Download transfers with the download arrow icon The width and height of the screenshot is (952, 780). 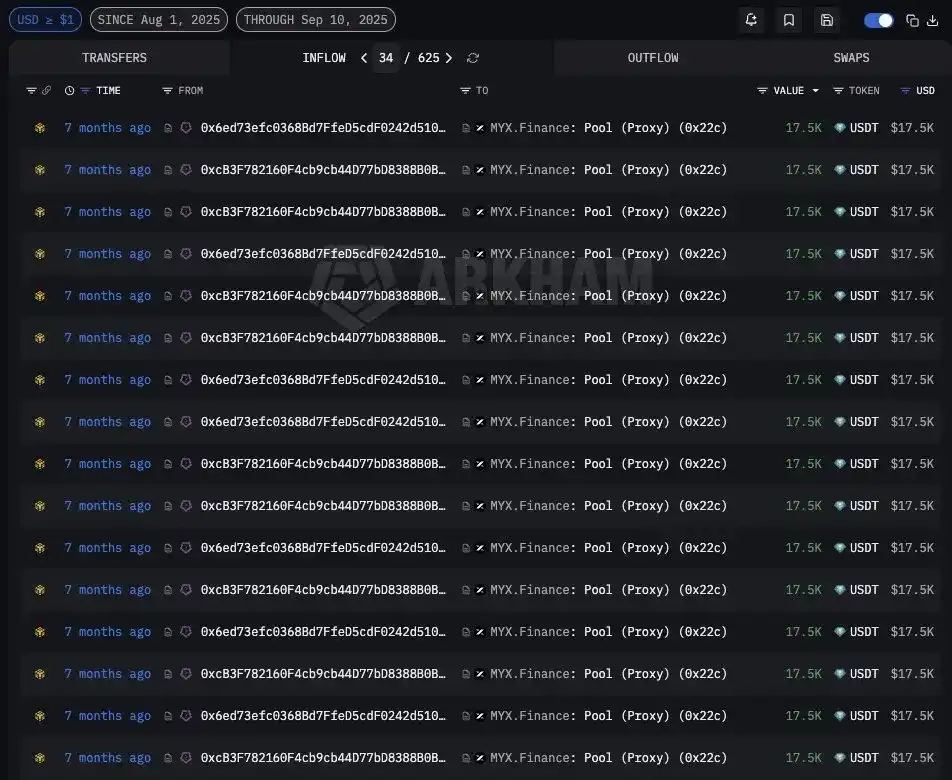point(933,20)
